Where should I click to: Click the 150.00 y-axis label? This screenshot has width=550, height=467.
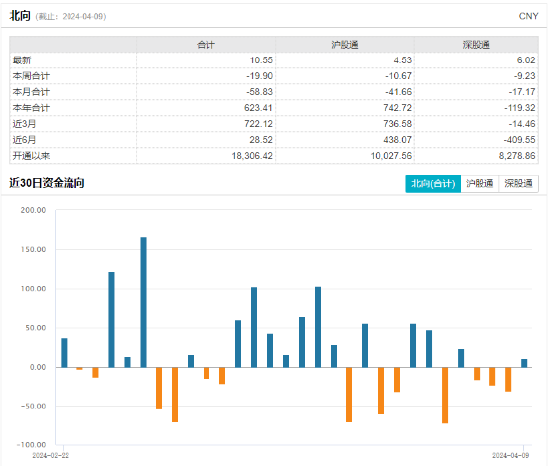click(x=33, y=250)
